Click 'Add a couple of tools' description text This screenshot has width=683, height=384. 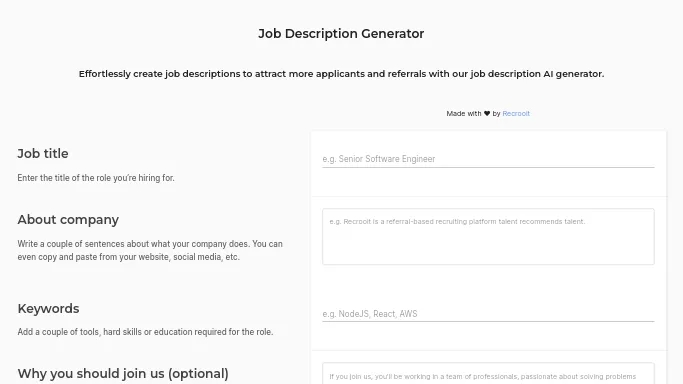point(145,332)
